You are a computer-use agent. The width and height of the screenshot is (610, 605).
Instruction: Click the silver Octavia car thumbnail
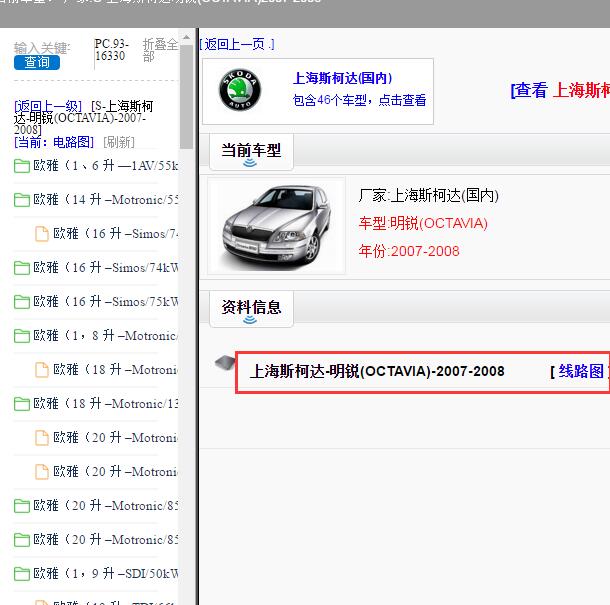click(x=276, y=226)
